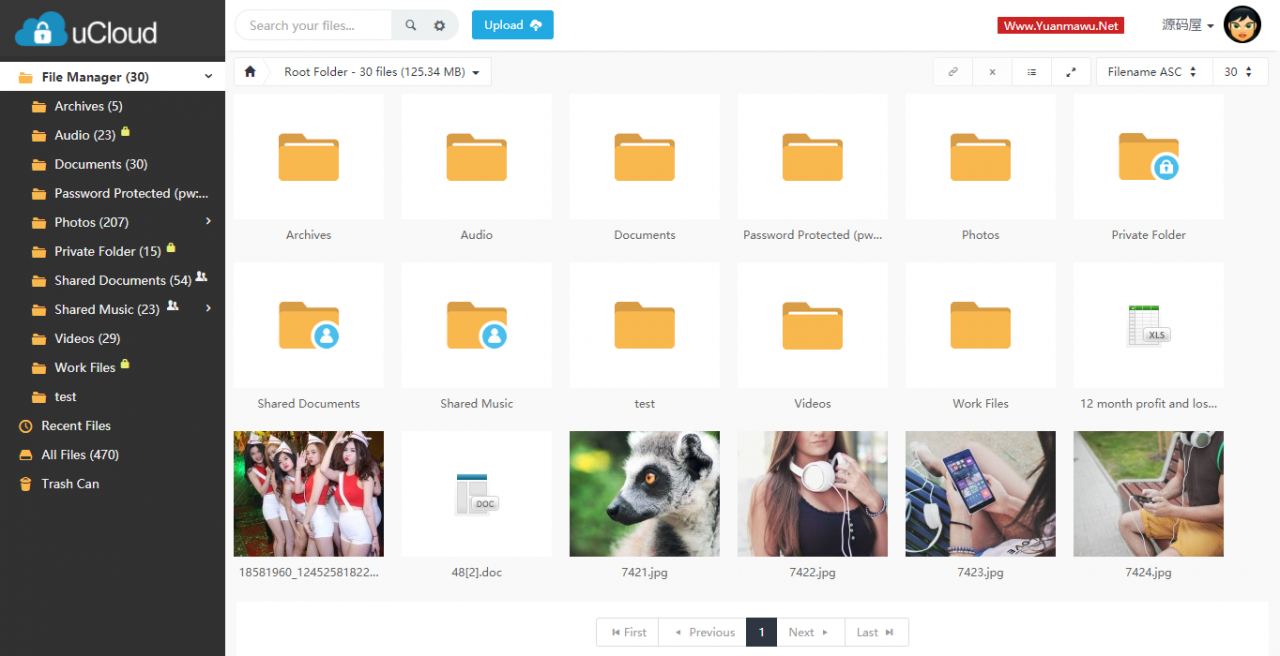Open the Trash Can in sidebar

[x=70, y=484]
